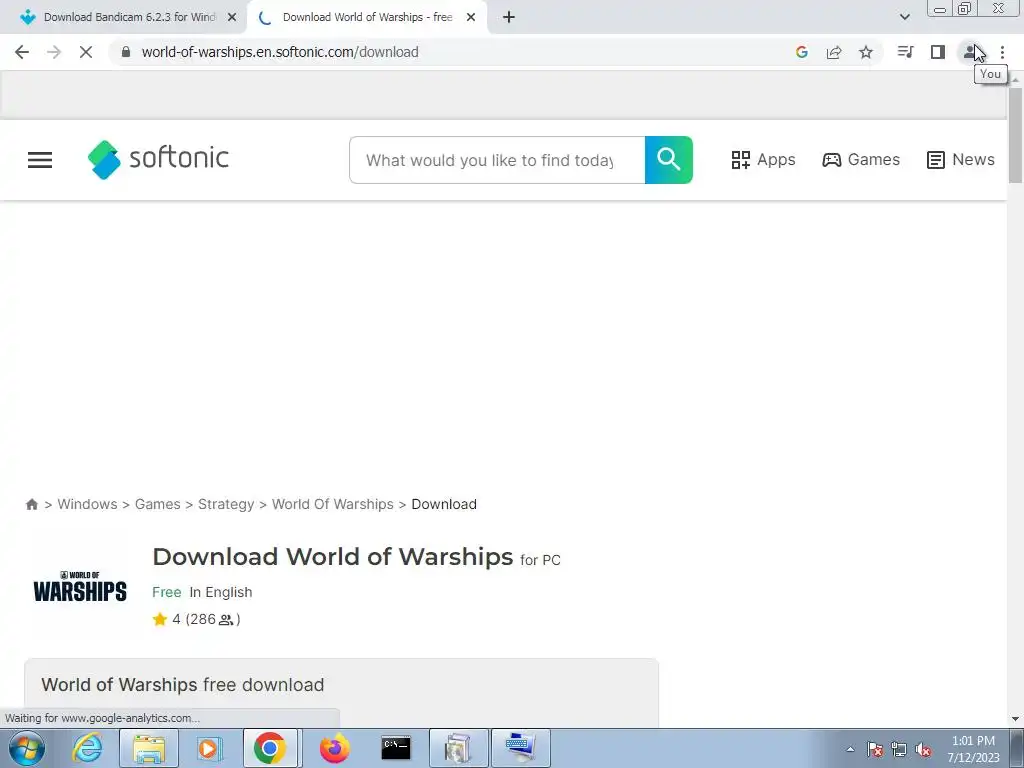
Task: Go to the Softonic homepage via the logo
Action: pyautogui.click(x=159, y=159)
